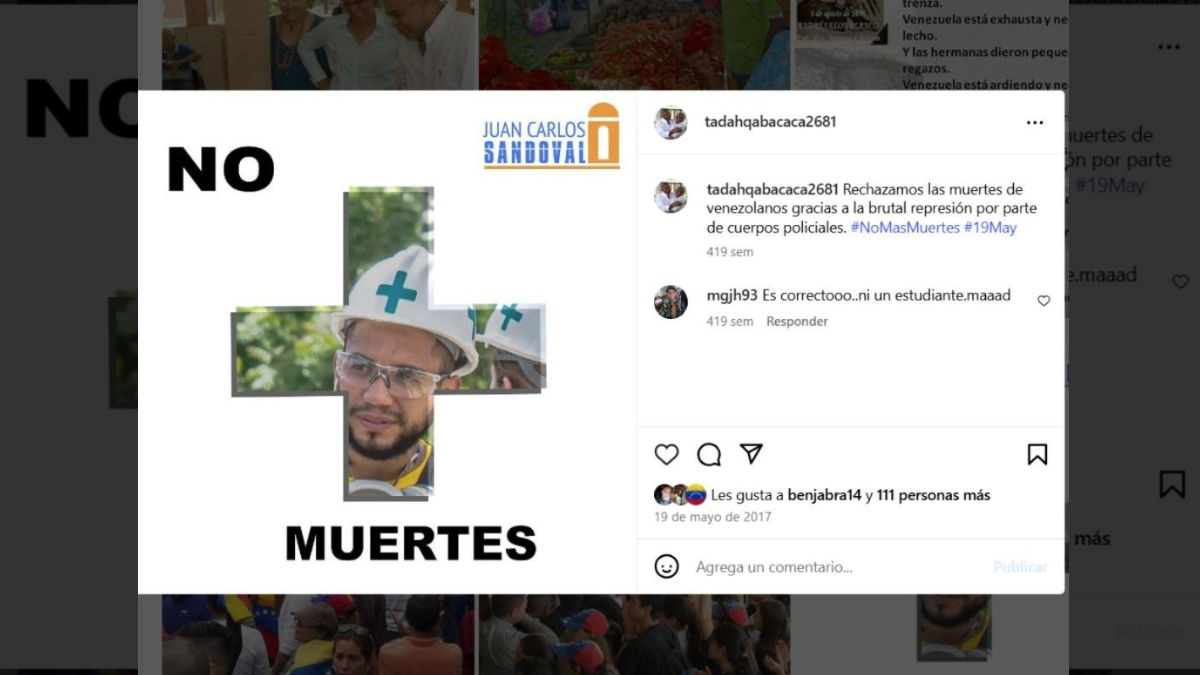1200x675 pixels.
Task: Open tadahqabacaca2681 profile avatar in header
Action: (671, 122)
